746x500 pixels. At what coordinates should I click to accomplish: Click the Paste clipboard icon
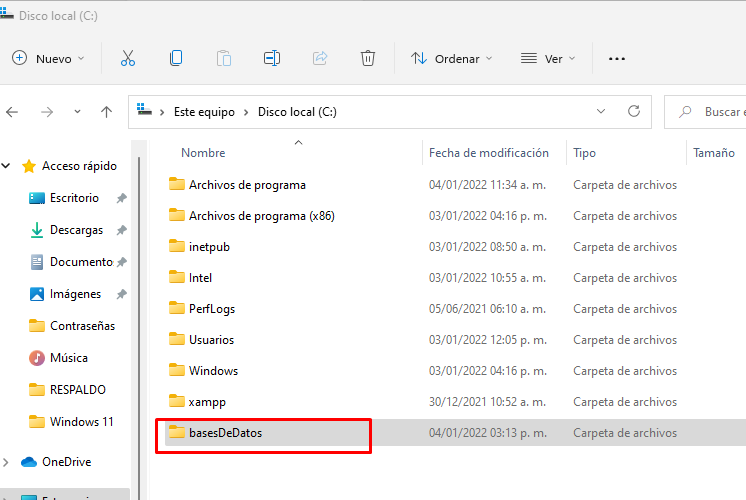(x=224, y=58)
